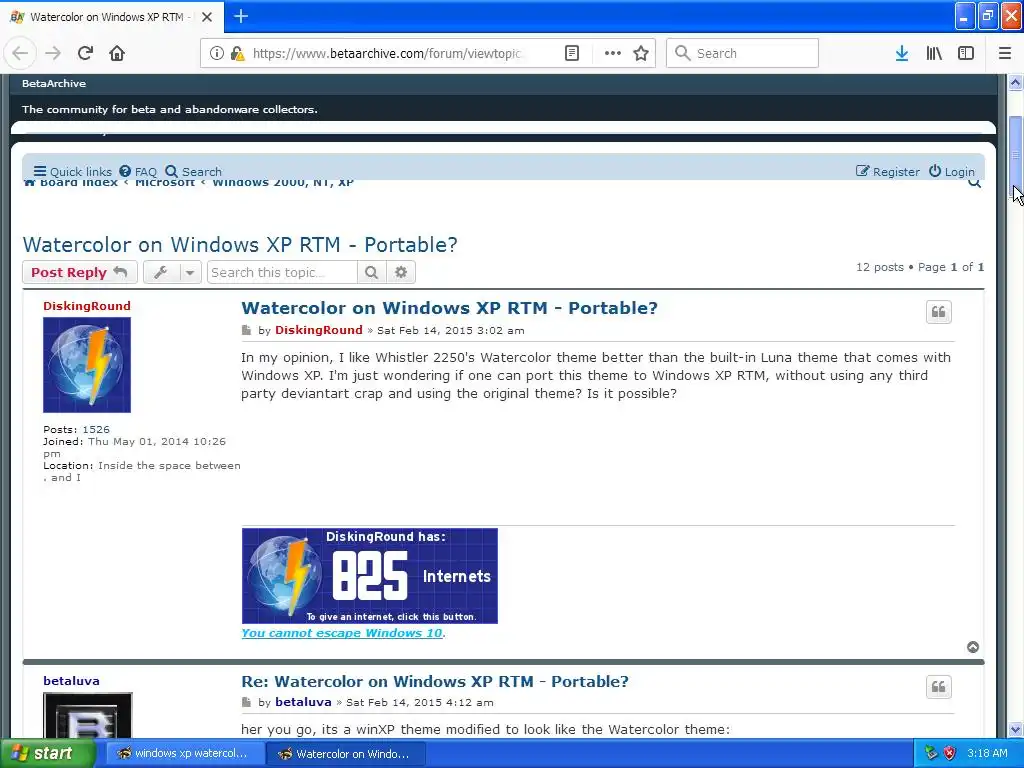Open the site information icon in address bar
Viewport: 1024px width, 768px height.
click(216, 53)
